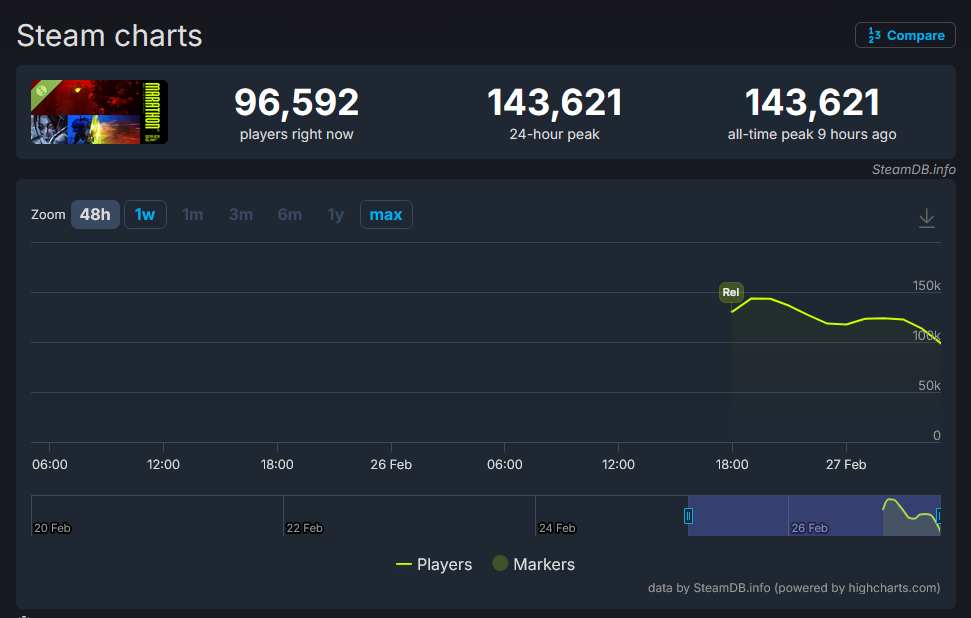Viewport: 971px width, 618px height.
Task: Grab the right navigator range handle
Action: click(x=939, y=515)
